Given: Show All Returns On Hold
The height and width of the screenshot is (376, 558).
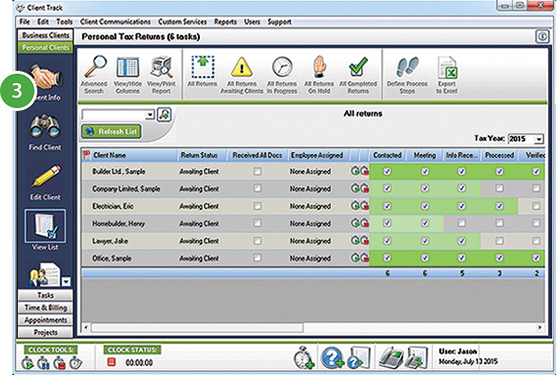Looking at the screenshot, I should [x=319, y=67].
